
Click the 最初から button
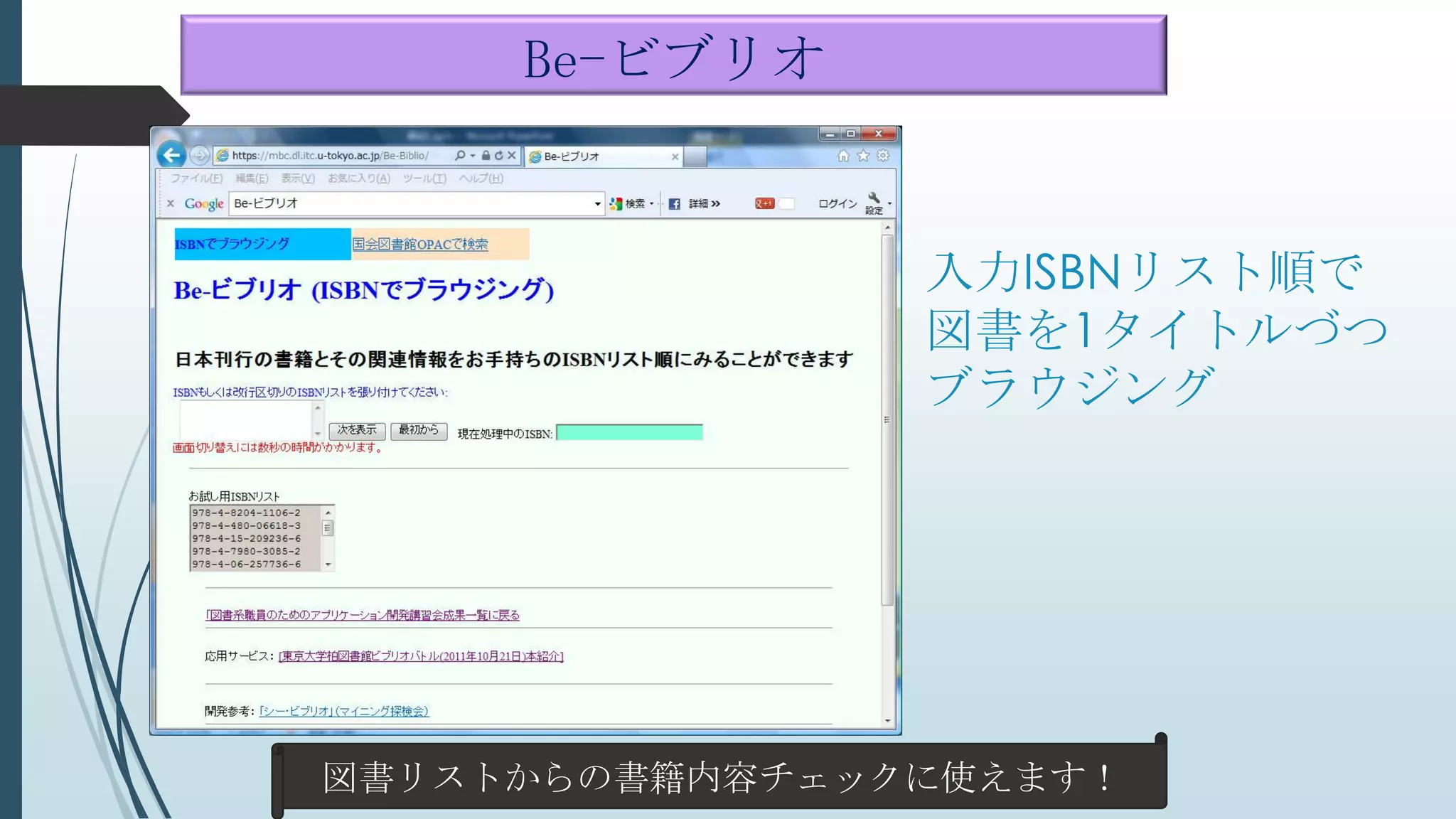pos(419,431)
